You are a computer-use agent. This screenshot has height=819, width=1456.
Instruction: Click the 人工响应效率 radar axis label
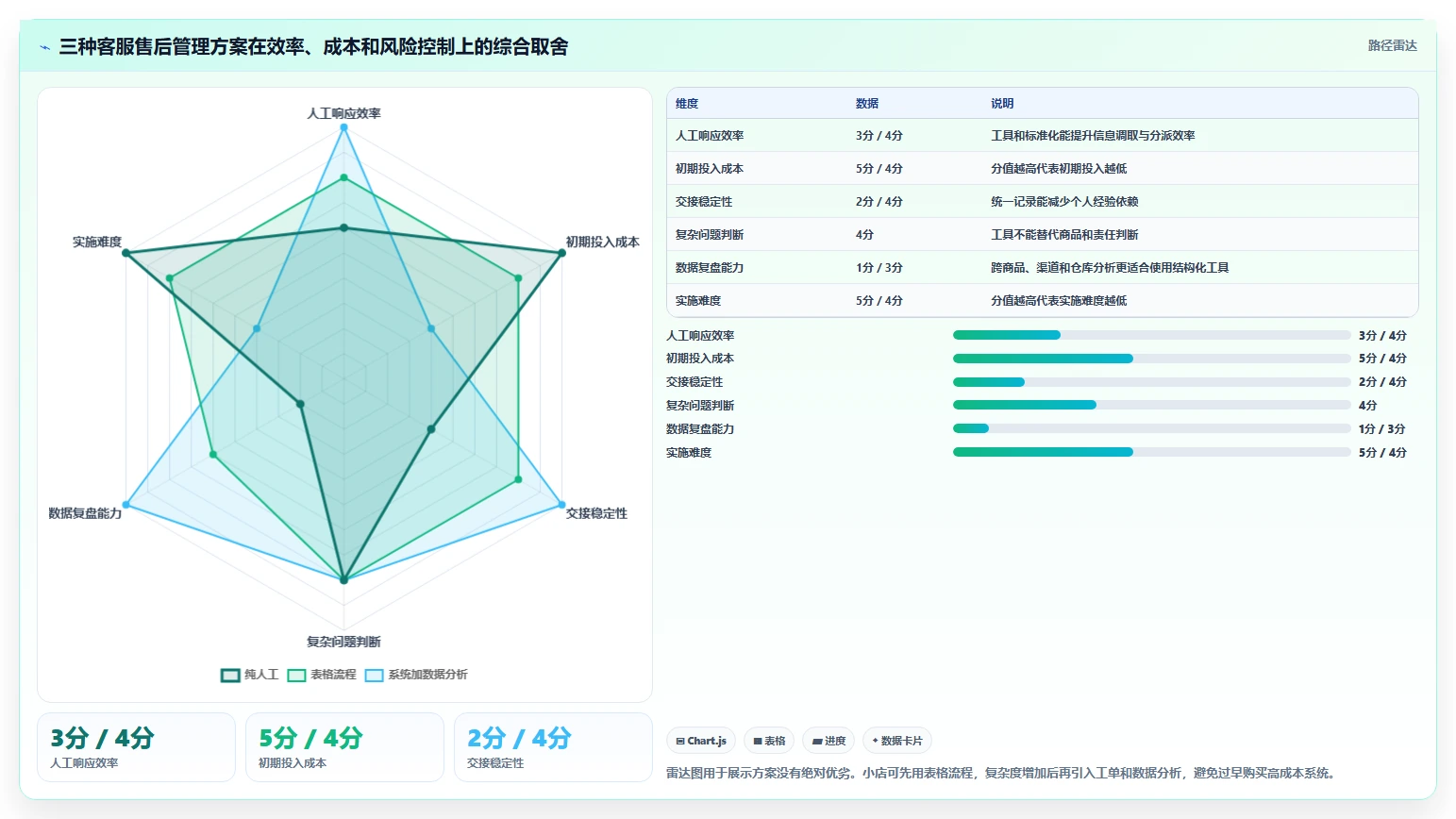pyautogui.click(x=344, y=113)
